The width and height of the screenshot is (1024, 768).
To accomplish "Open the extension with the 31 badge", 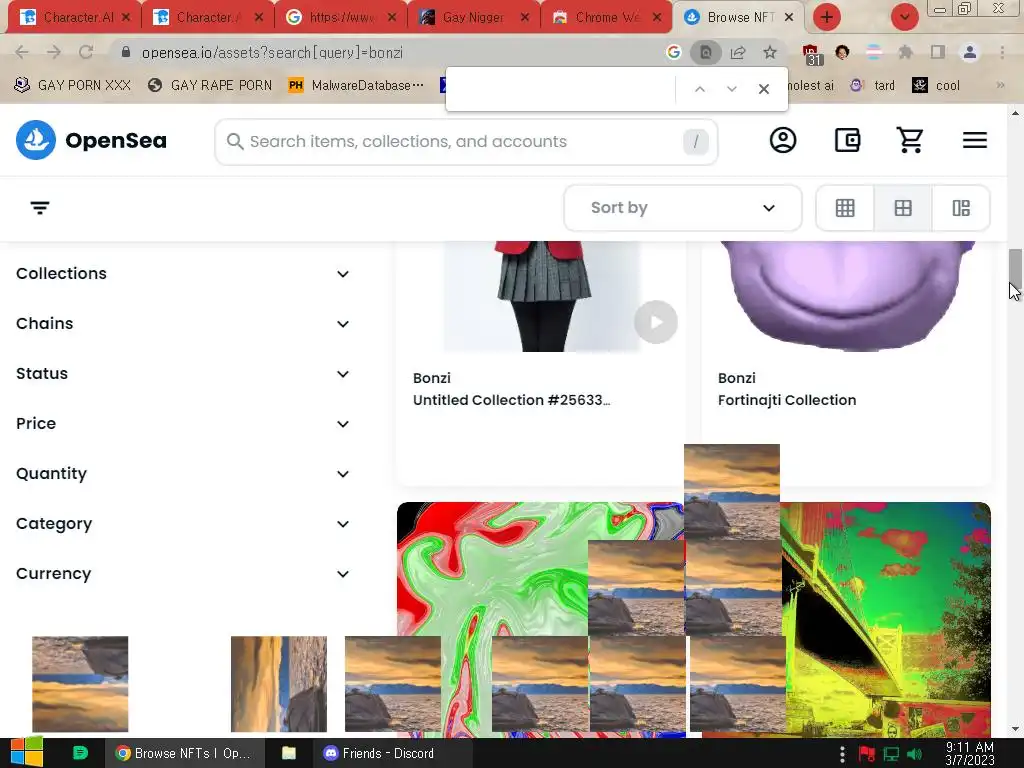I will [811, 55].
